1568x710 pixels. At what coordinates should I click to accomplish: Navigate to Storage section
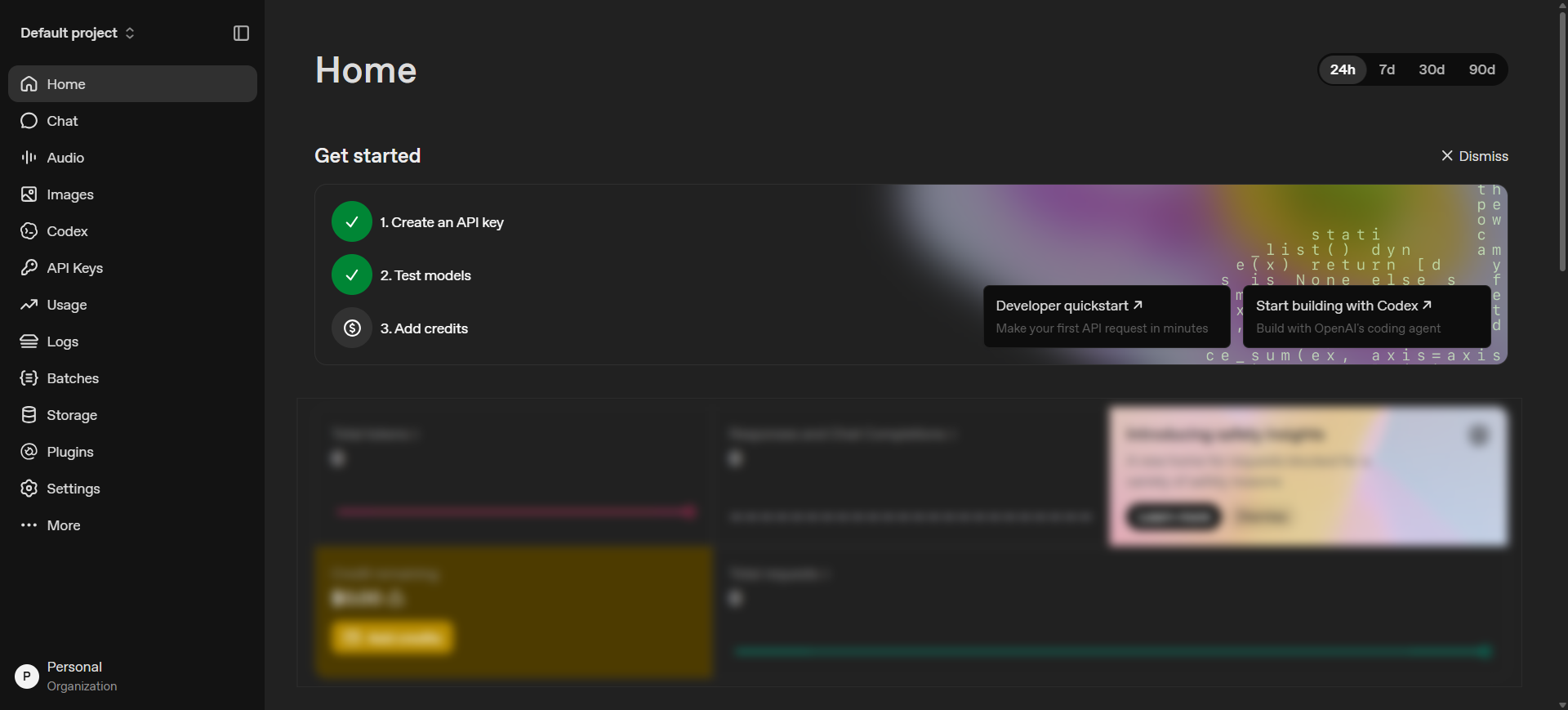(132, 415)
